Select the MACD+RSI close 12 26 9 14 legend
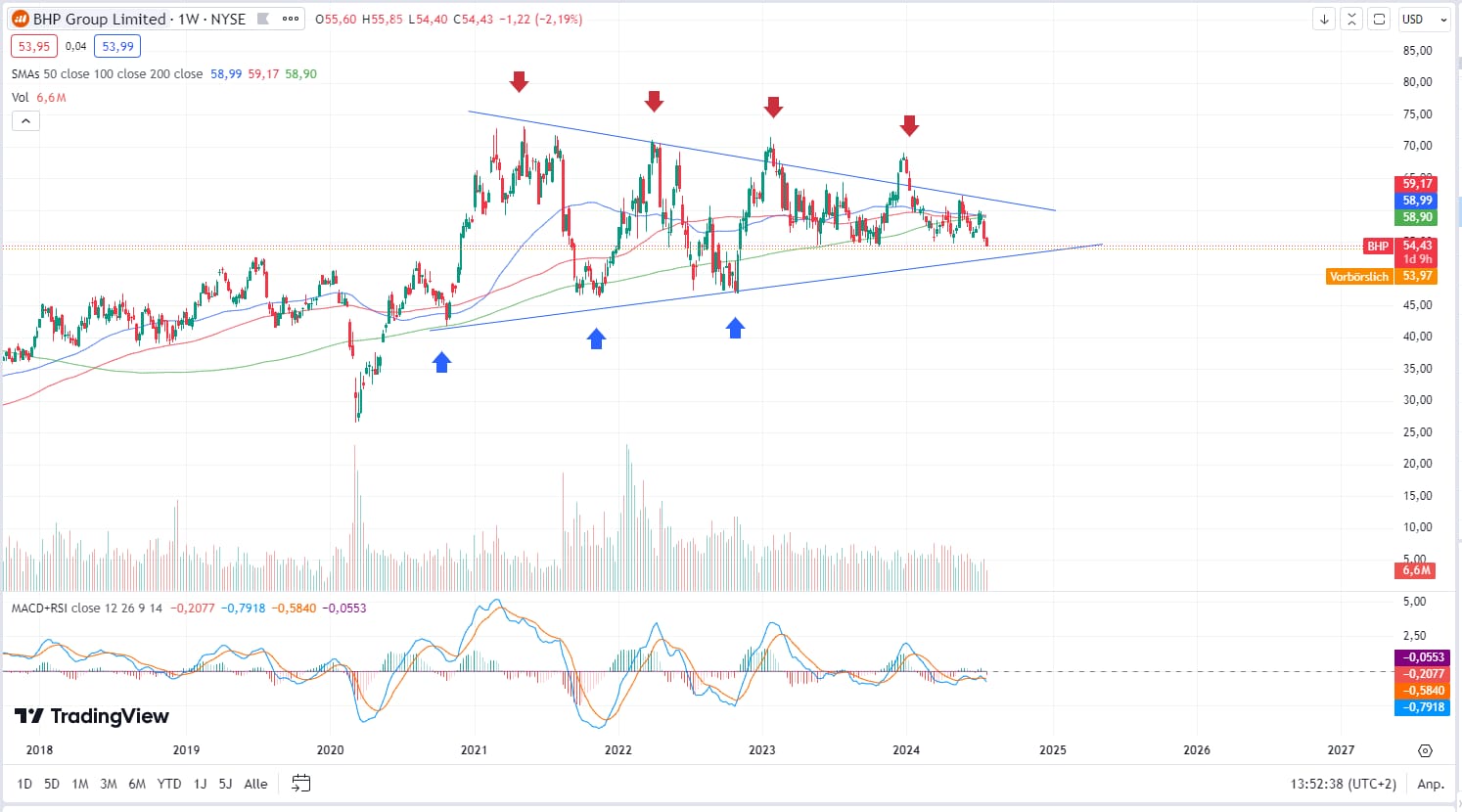 (x=87, y=608)
